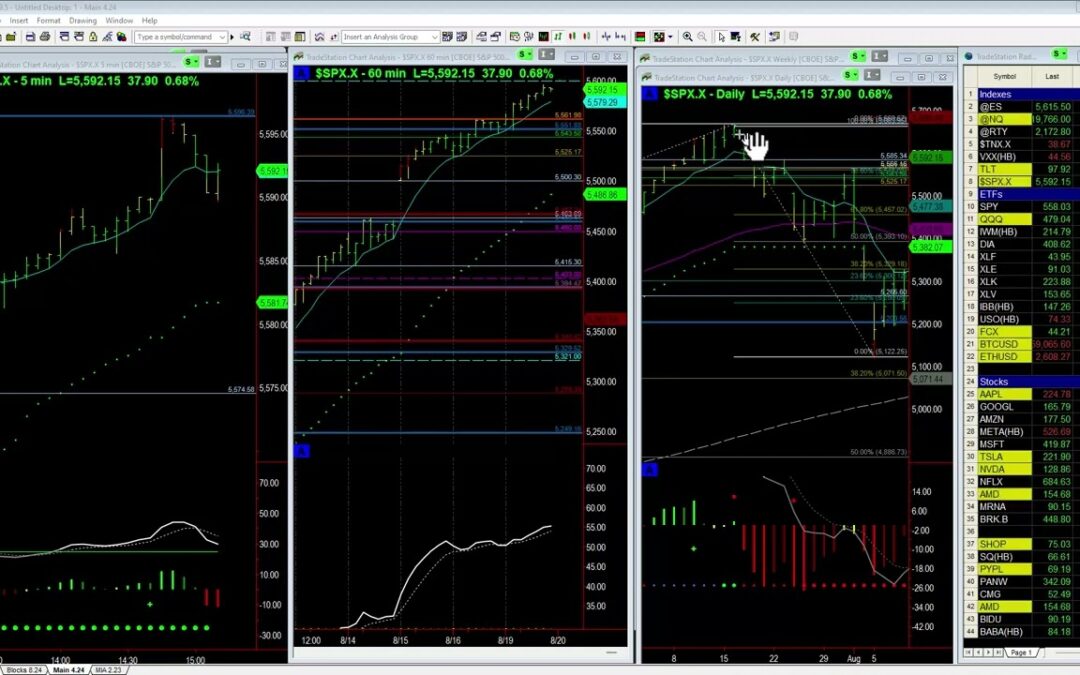Viewport: 1080px width, 675px height.
Task: Select the candlestick chart style icon
Action: coord(572,37)
